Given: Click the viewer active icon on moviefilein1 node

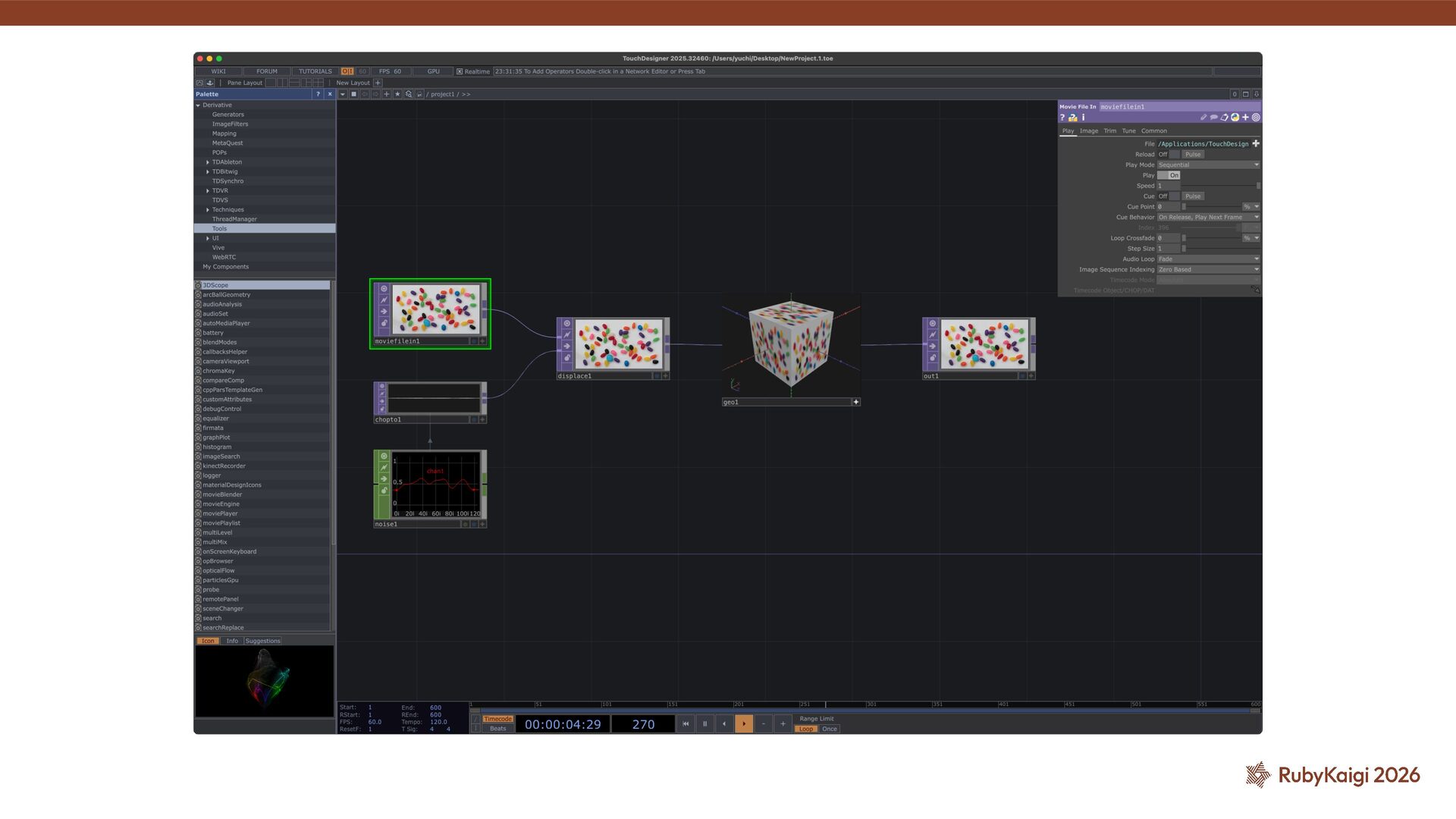Looking at the screenshot, I should click(384, 289).
